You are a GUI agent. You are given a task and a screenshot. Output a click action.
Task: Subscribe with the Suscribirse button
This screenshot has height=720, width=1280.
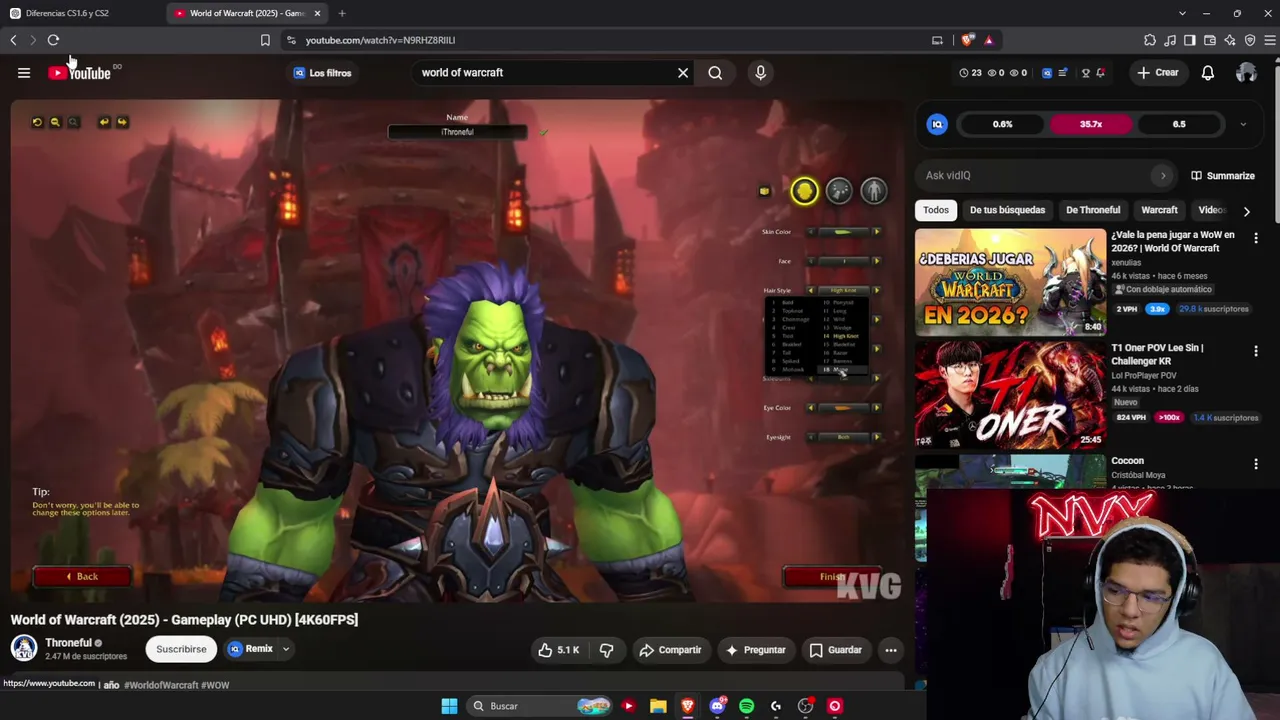tap(181, 649)
